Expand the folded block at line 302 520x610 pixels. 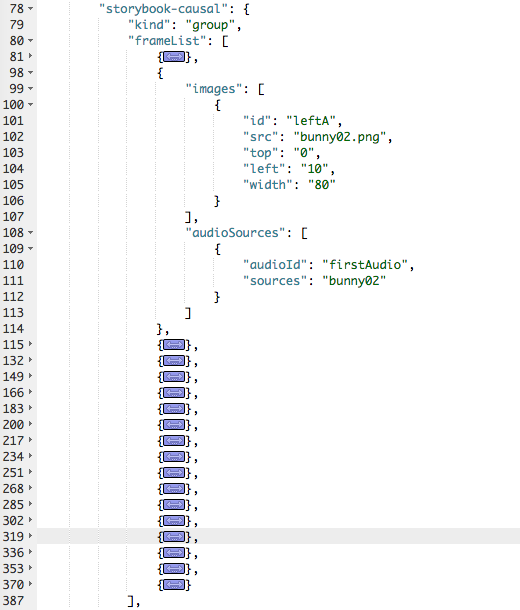pos(30,520)
